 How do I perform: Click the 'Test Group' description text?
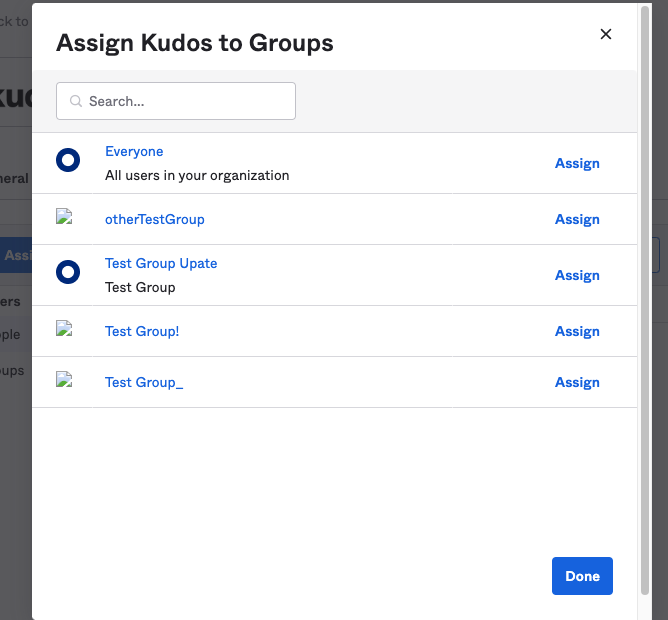tap(140, 288)
